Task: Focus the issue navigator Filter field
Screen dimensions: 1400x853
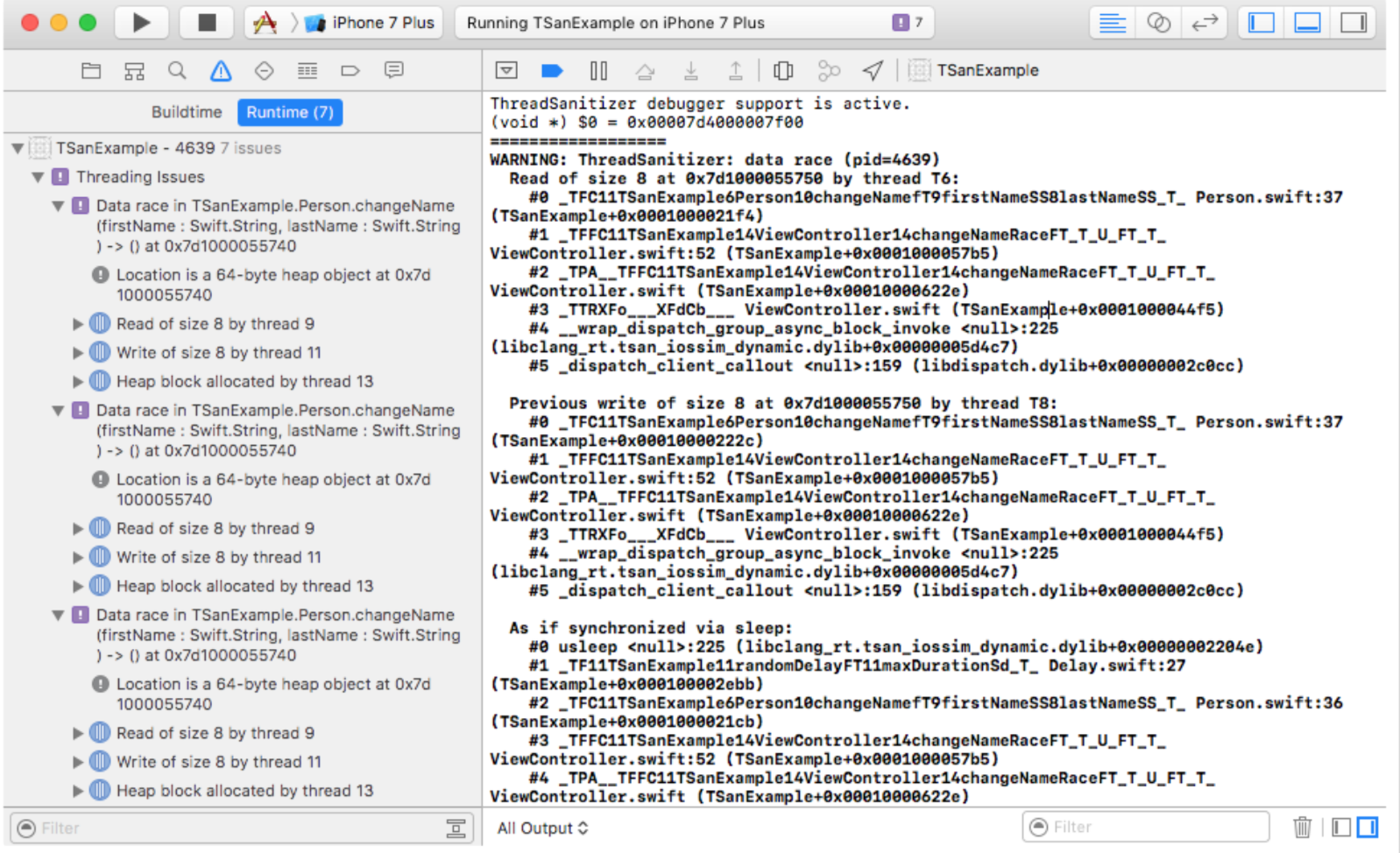Action: (x=242, y=828)
